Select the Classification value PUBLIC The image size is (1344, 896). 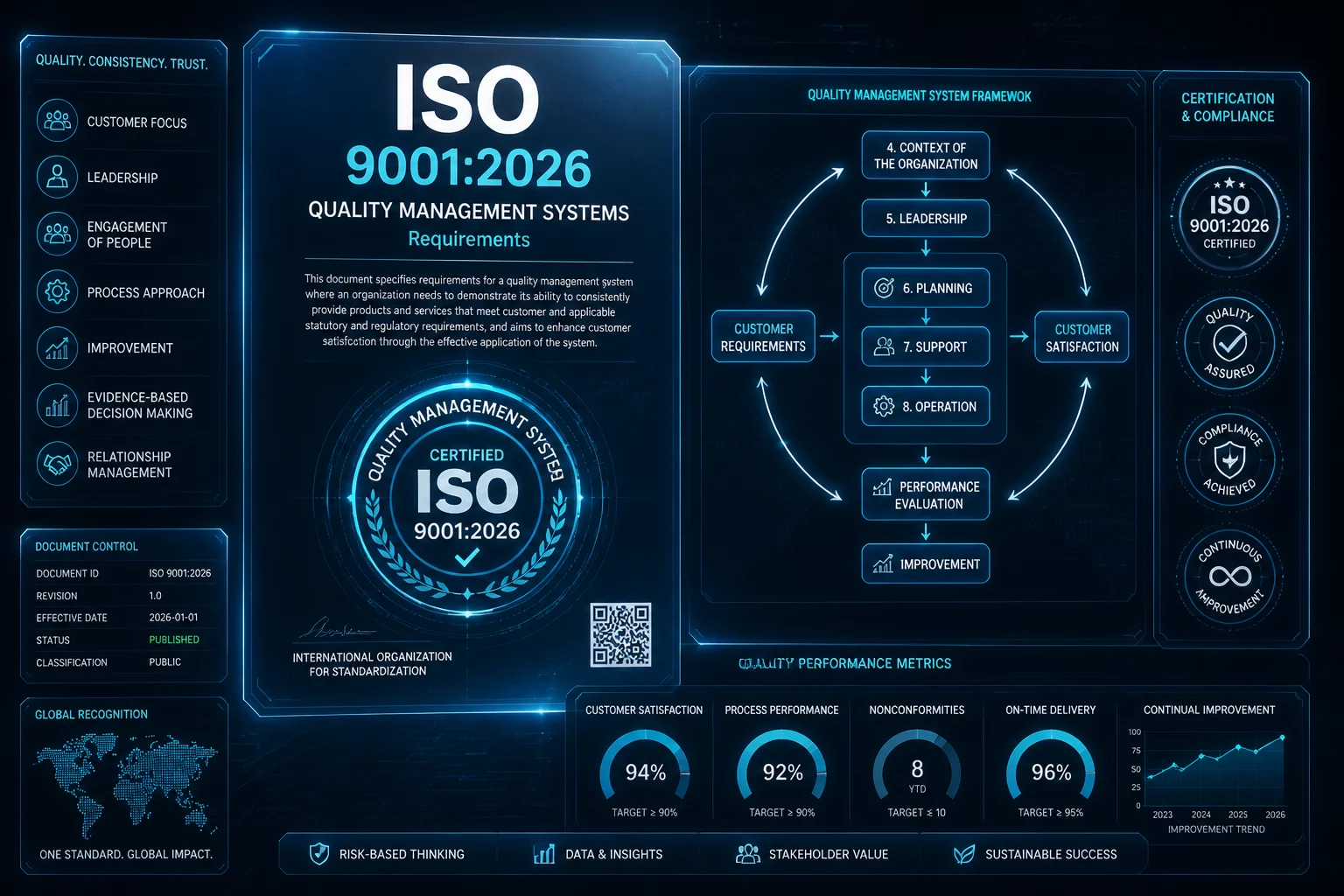click(x=164, y=661)
